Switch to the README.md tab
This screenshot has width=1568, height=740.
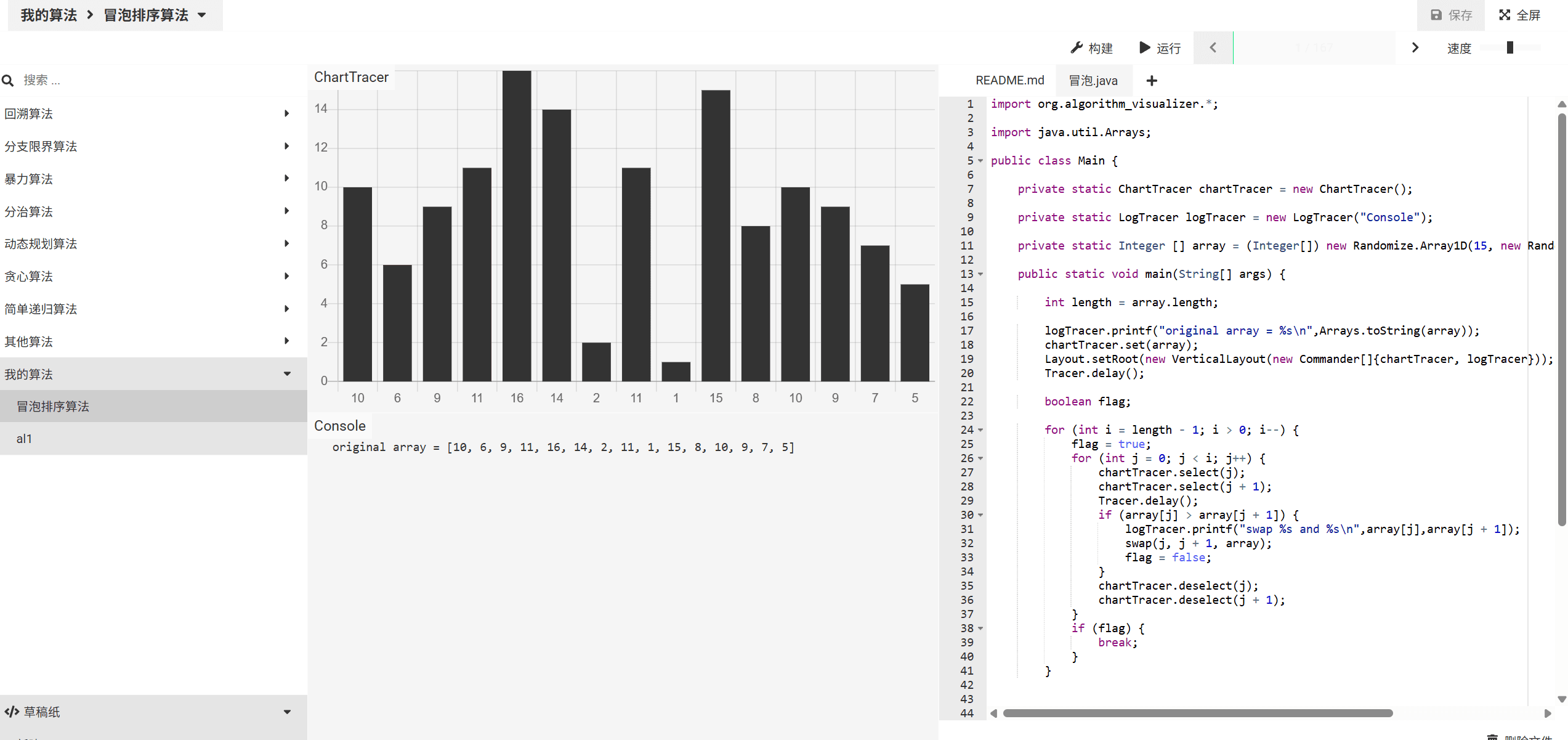tap(1009, 81)
